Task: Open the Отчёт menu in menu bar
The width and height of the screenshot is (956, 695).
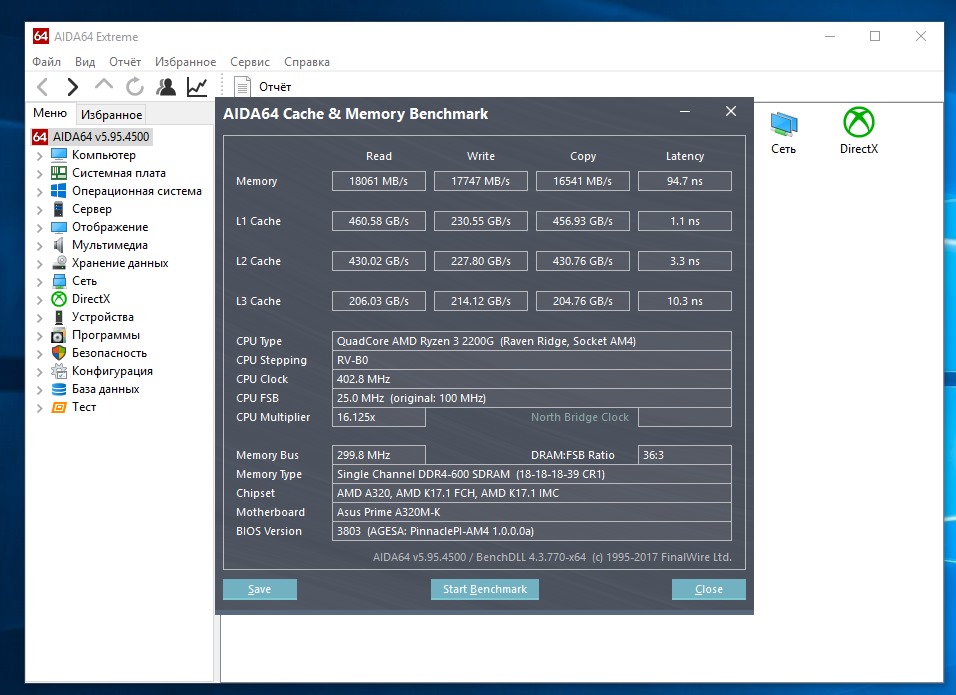Action: point(125,62)
